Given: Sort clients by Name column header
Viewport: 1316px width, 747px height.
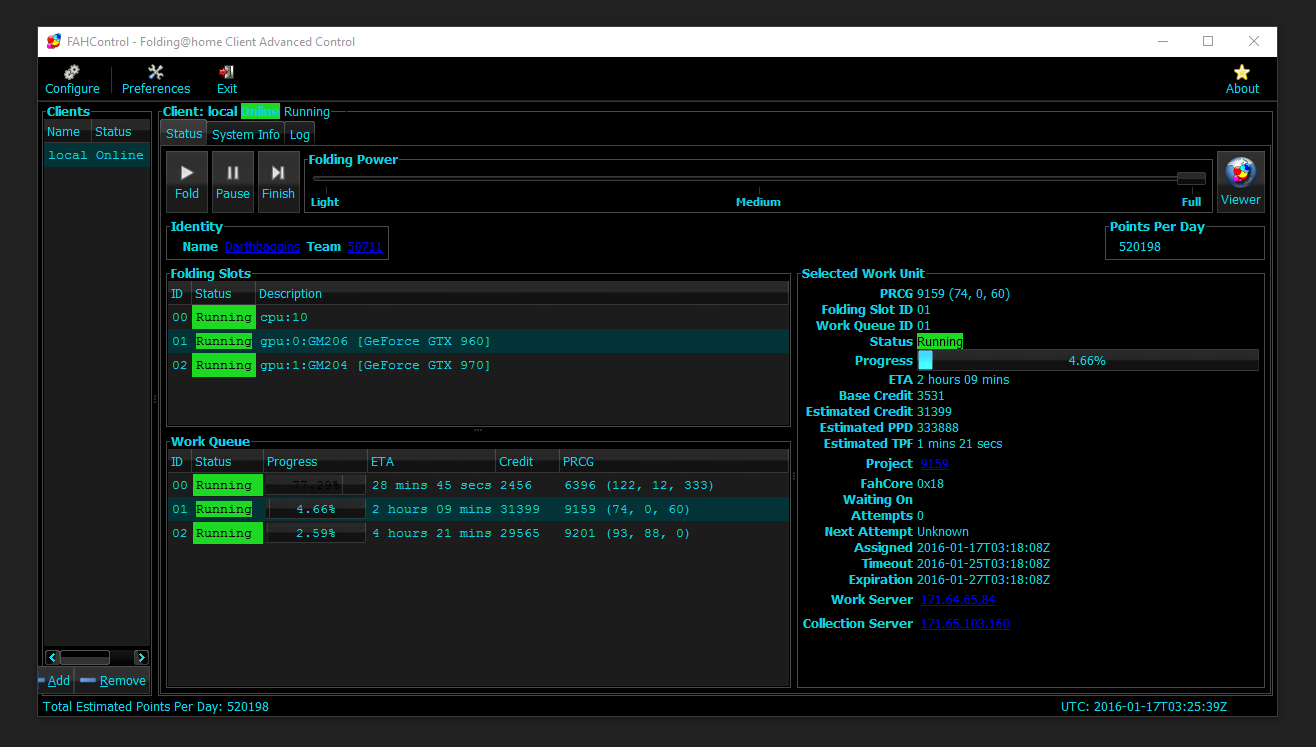Looking at the screenshot, I should (68, 131).
